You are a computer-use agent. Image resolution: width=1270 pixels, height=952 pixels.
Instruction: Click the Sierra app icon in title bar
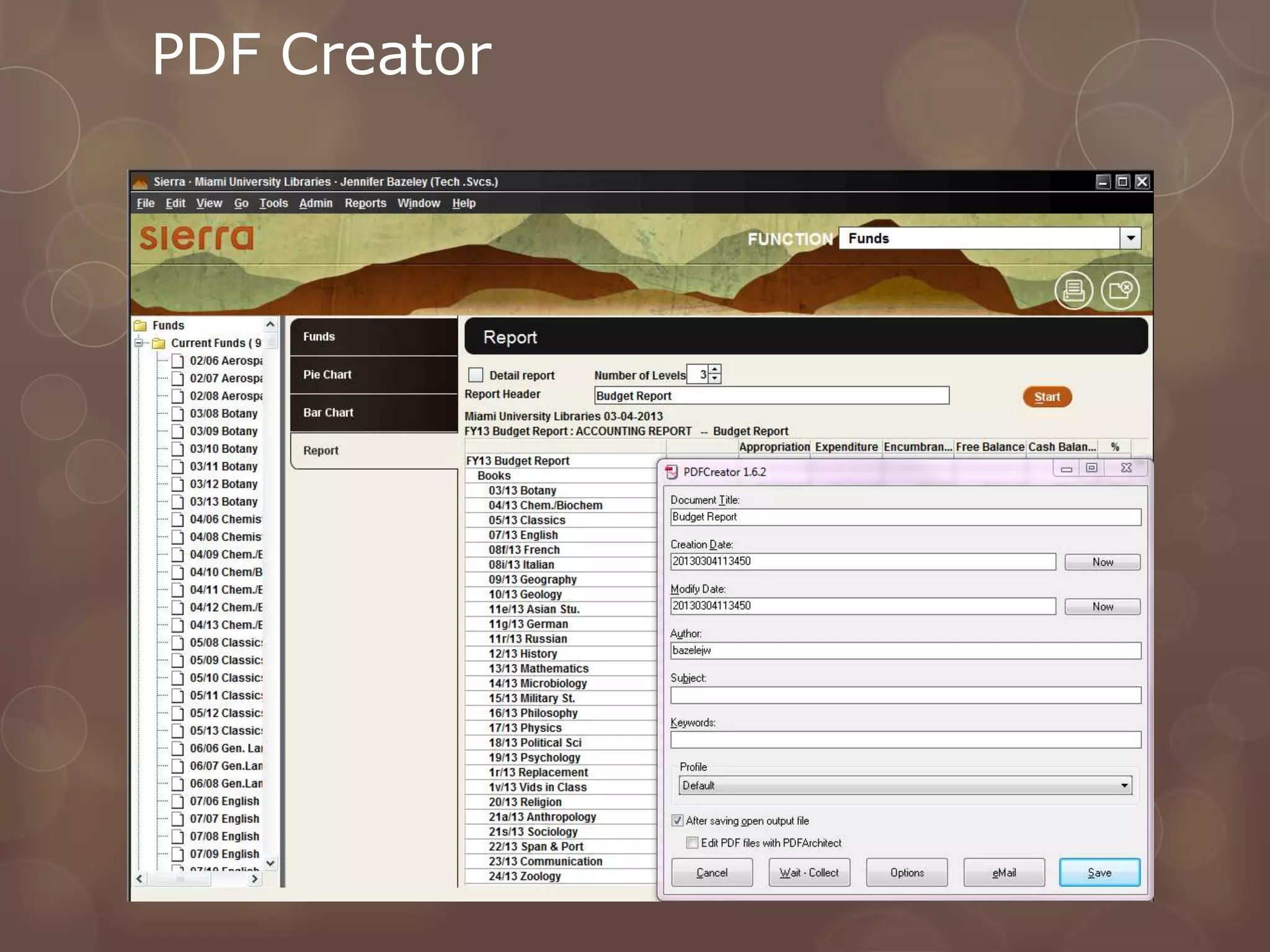(140, 182)
